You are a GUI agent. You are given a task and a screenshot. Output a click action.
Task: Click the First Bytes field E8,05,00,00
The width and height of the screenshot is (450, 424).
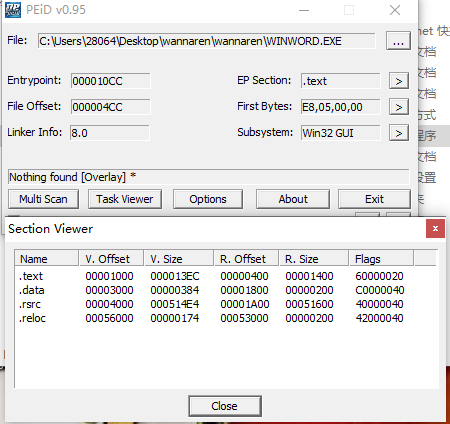click(340, 107)
